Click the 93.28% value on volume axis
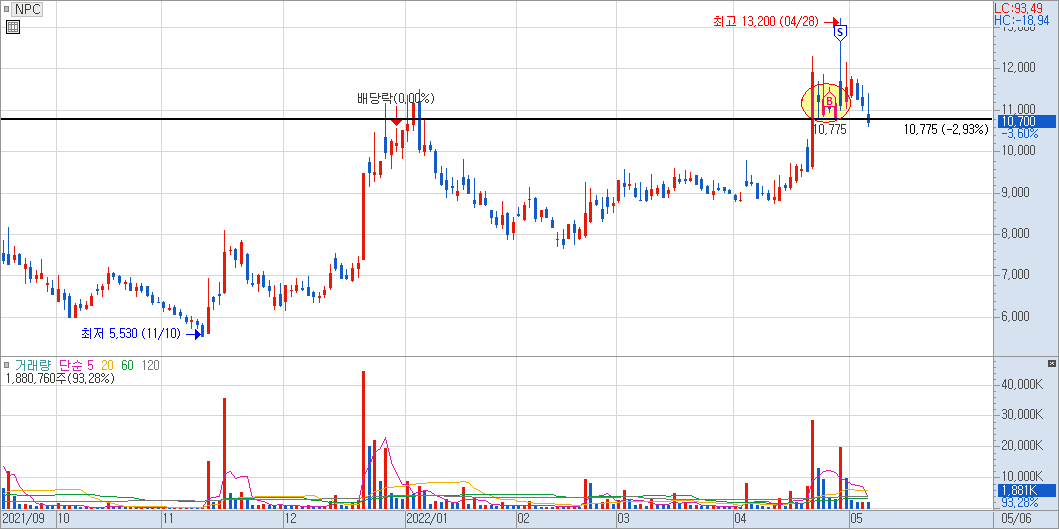The width and height of the screenshot is (1059, 529). pos(1020,503)
